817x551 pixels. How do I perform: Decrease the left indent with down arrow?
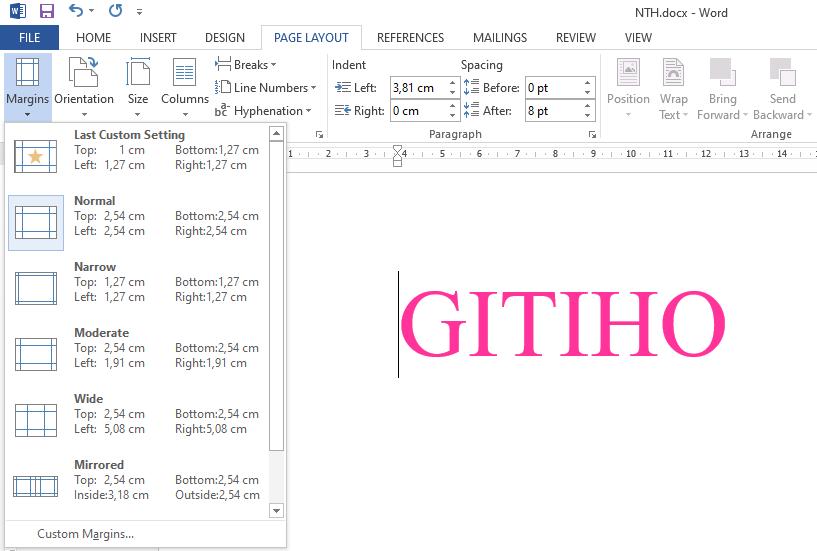[452, 93]
